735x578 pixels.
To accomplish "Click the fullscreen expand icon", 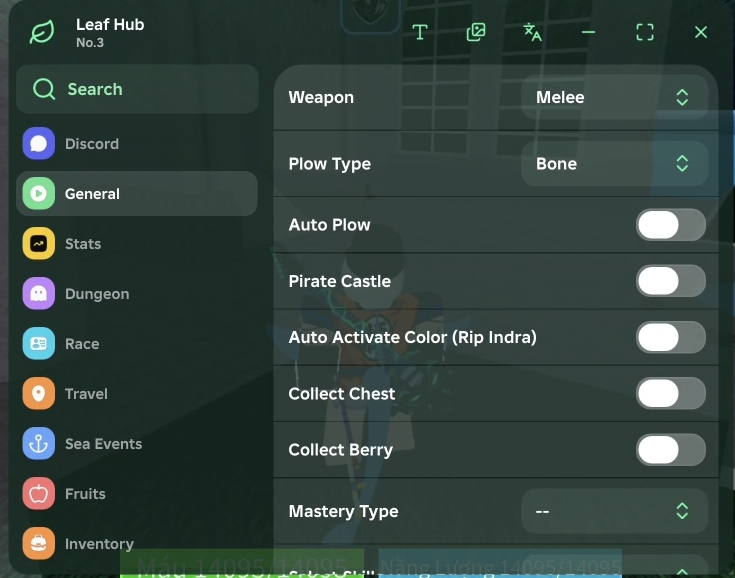I will coord(645,32).
